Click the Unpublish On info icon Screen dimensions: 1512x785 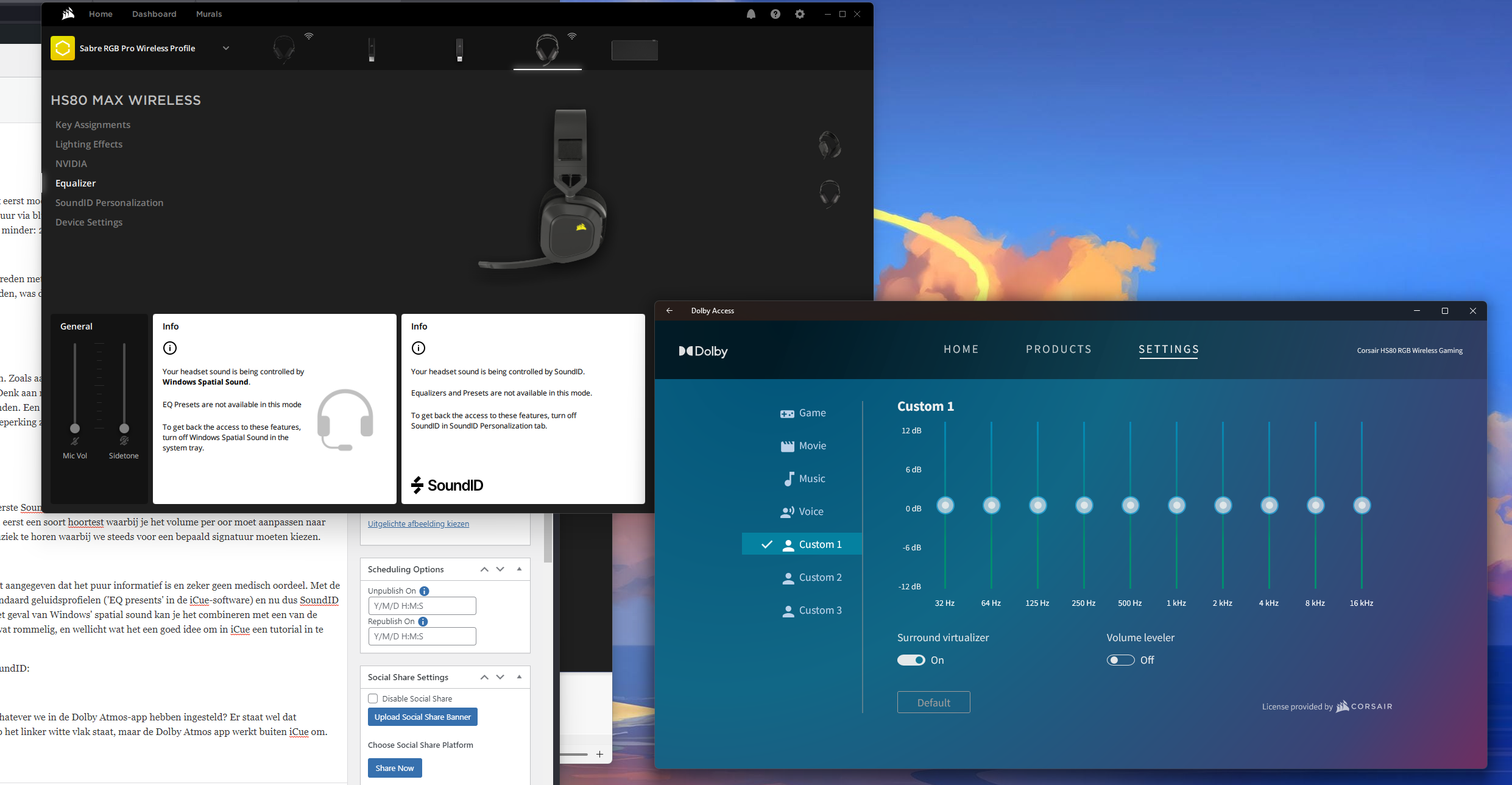click(425, 591)
